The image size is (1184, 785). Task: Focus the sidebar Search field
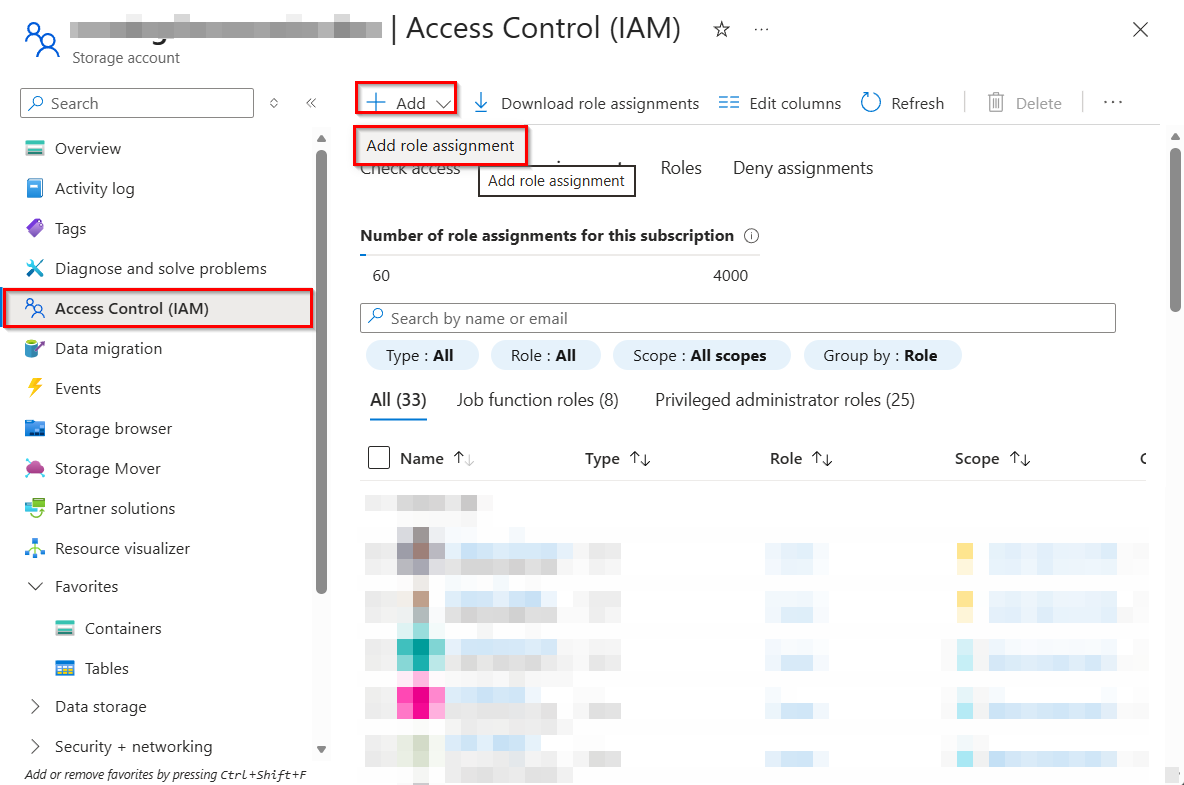[137, 103]
